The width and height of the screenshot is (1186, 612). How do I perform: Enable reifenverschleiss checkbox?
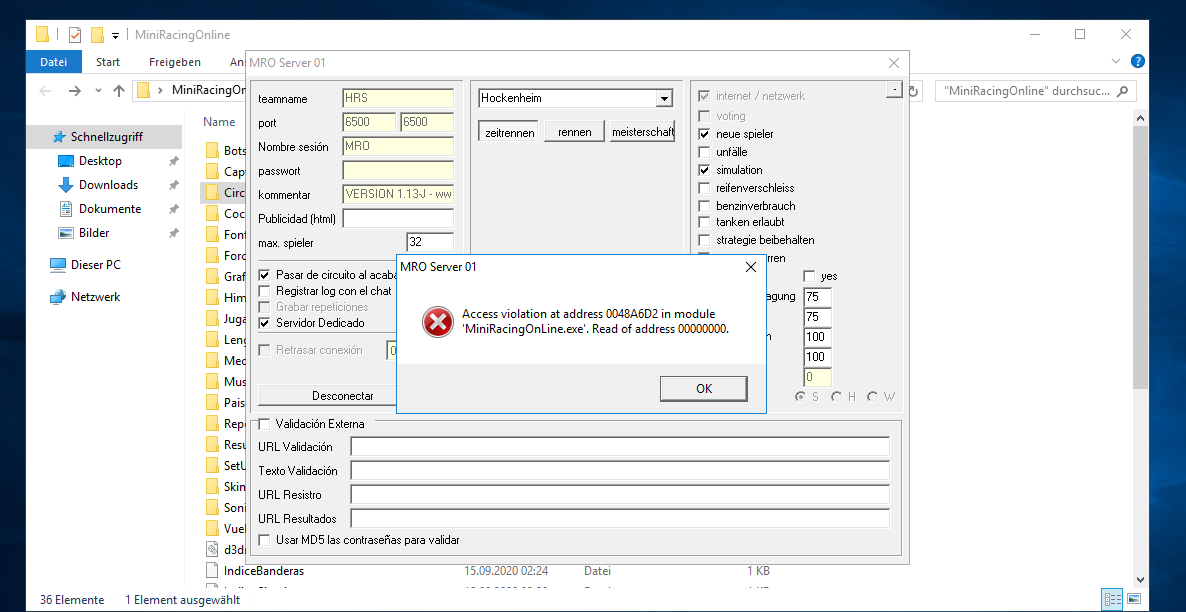704,188
